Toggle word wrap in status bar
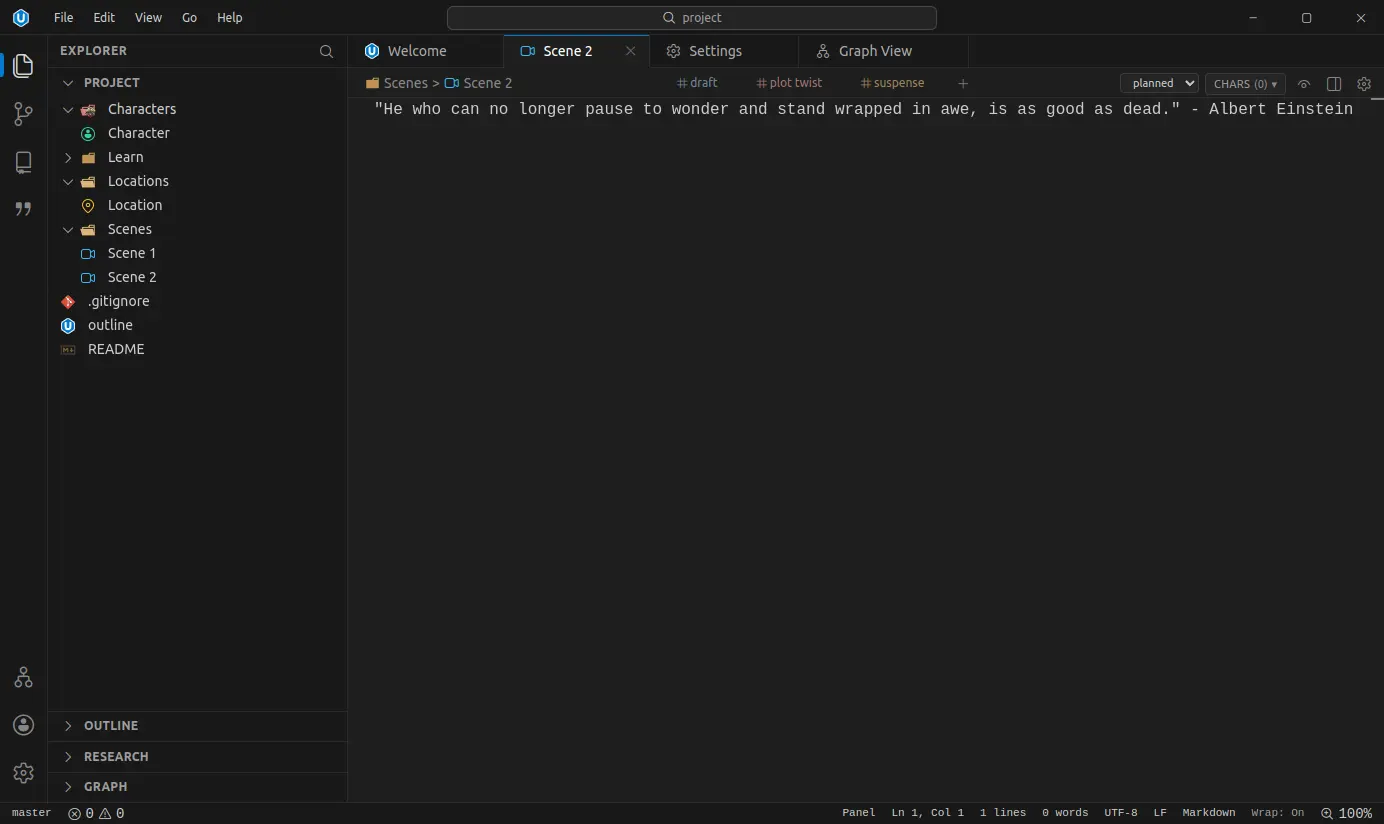Screen dimensions: 1384x824 click(1277, 813)
